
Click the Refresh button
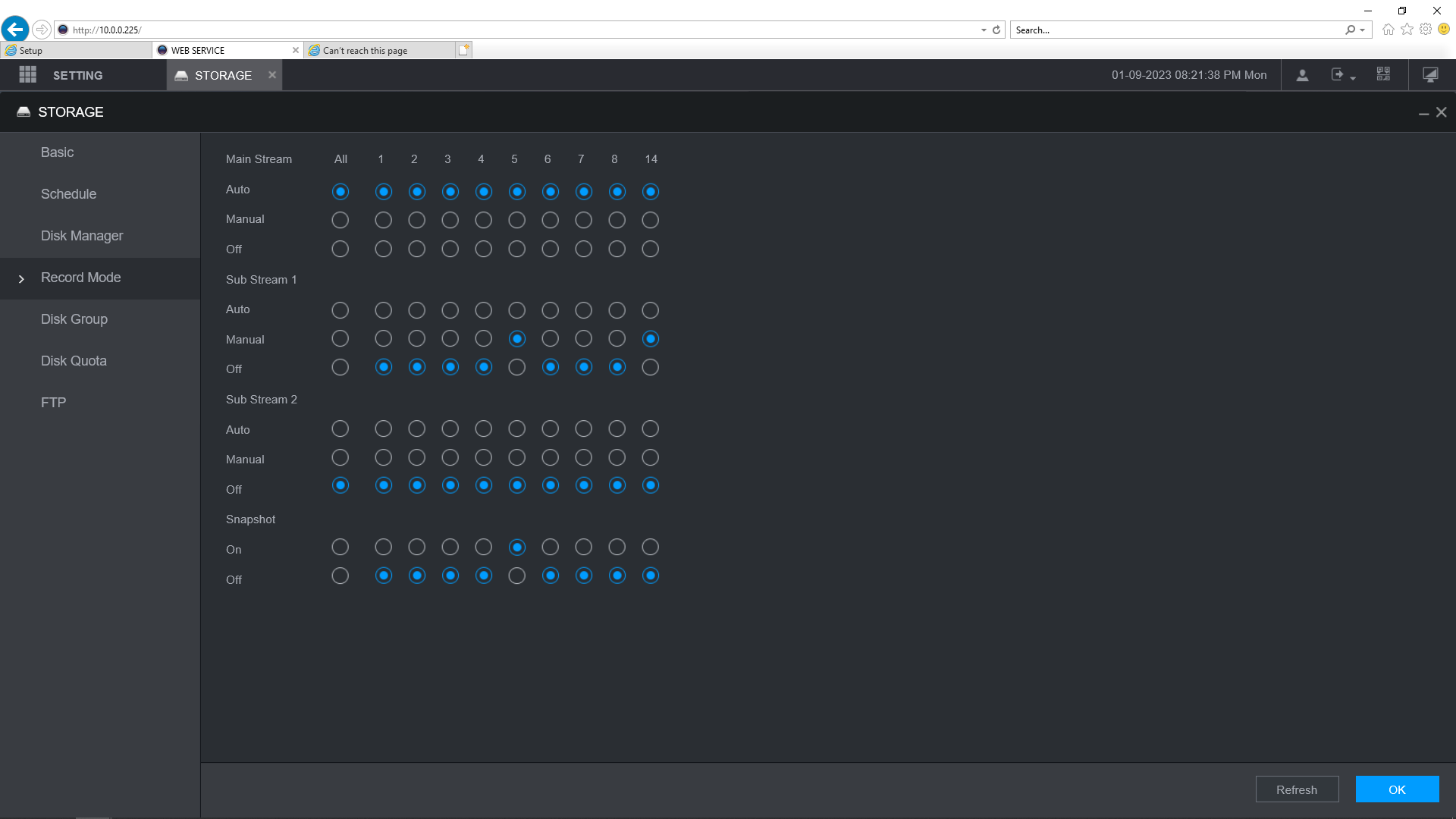(1297, 789)
